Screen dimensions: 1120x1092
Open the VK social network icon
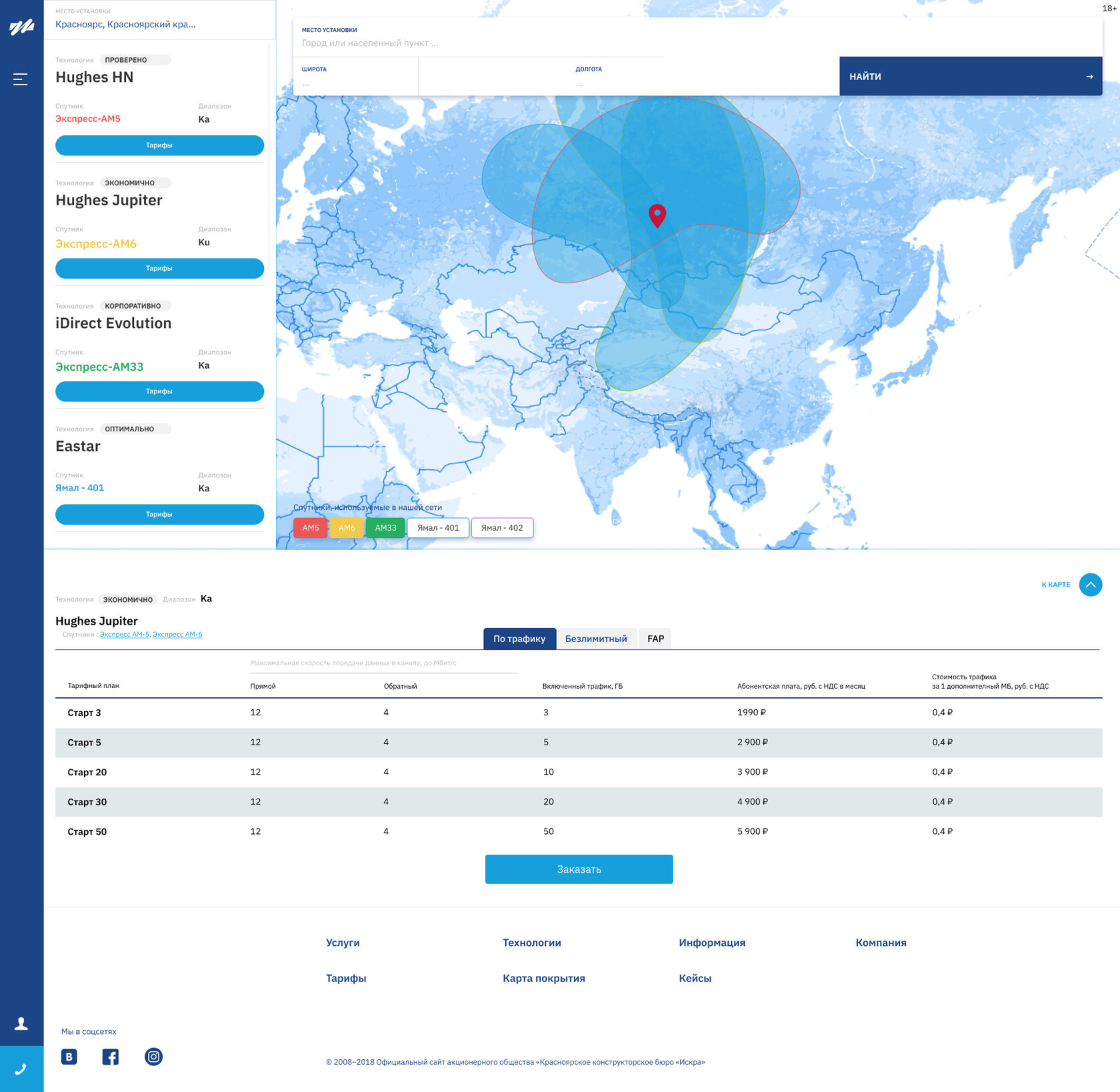pyautogui.click(x=69, y=1057)
